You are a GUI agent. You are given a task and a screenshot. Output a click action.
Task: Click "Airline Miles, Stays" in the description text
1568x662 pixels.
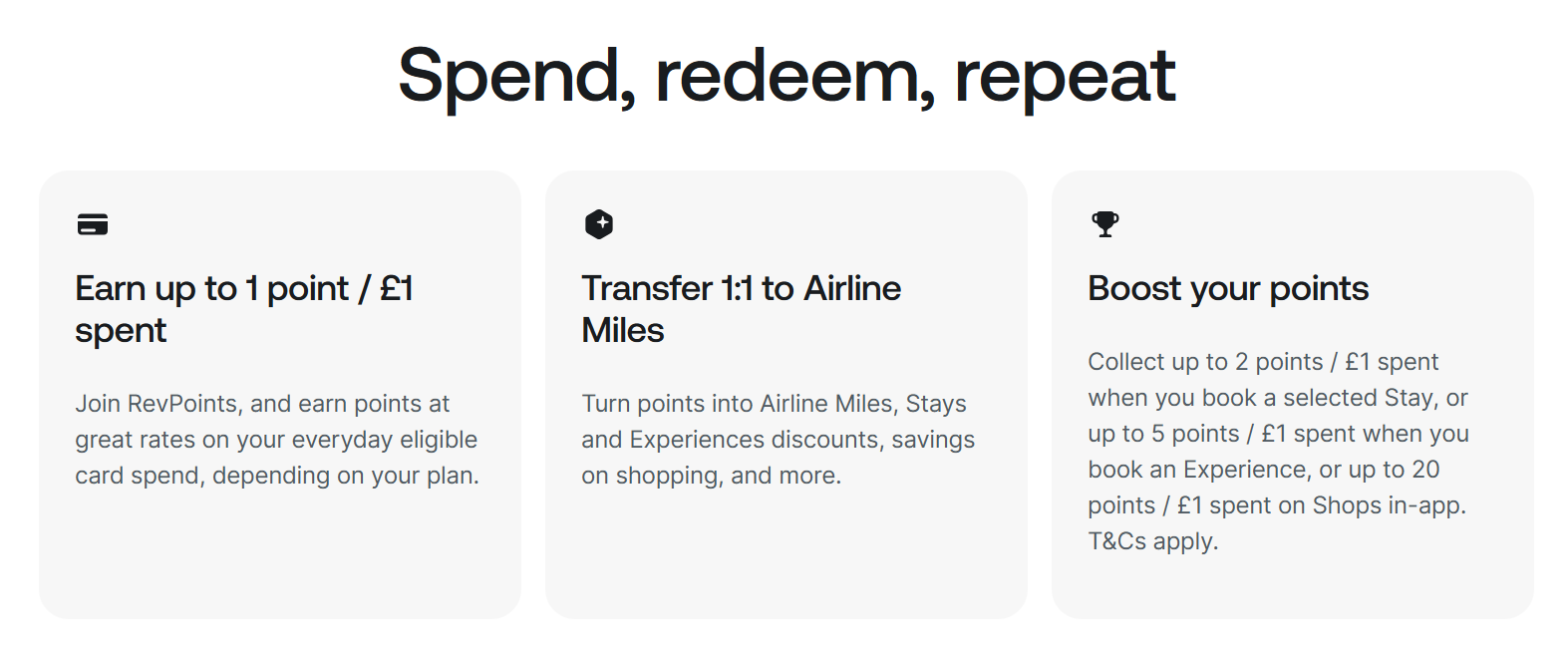click(x=863, y=404)
